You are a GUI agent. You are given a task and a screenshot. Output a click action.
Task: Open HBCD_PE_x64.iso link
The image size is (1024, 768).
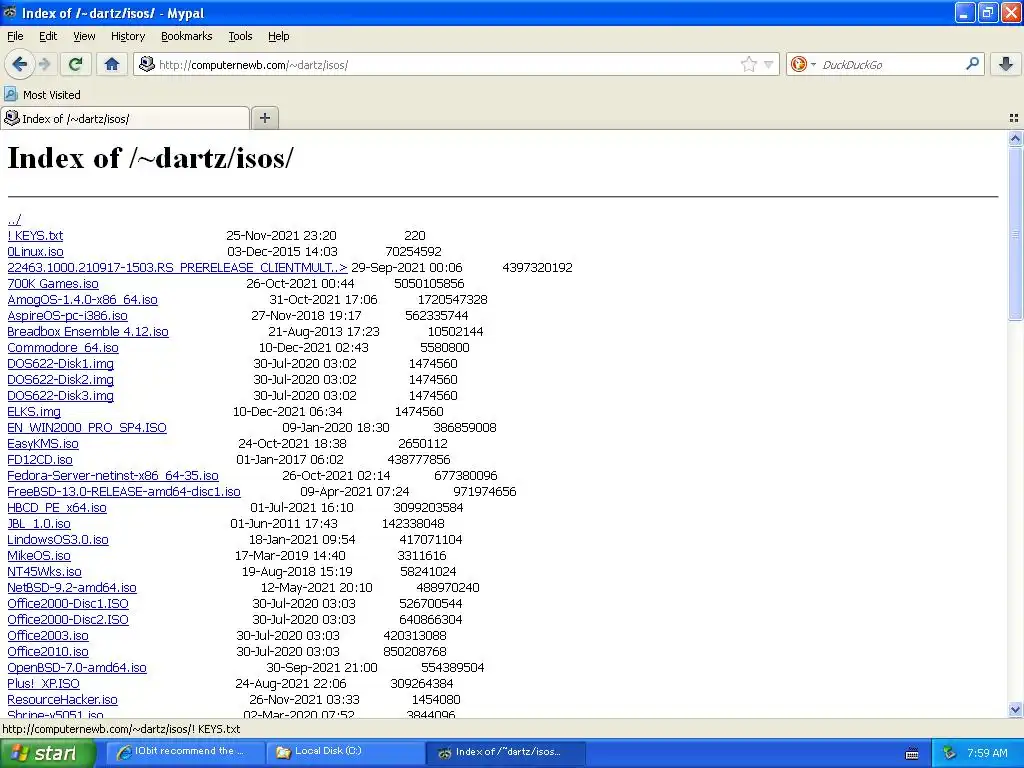coord(57,507)
